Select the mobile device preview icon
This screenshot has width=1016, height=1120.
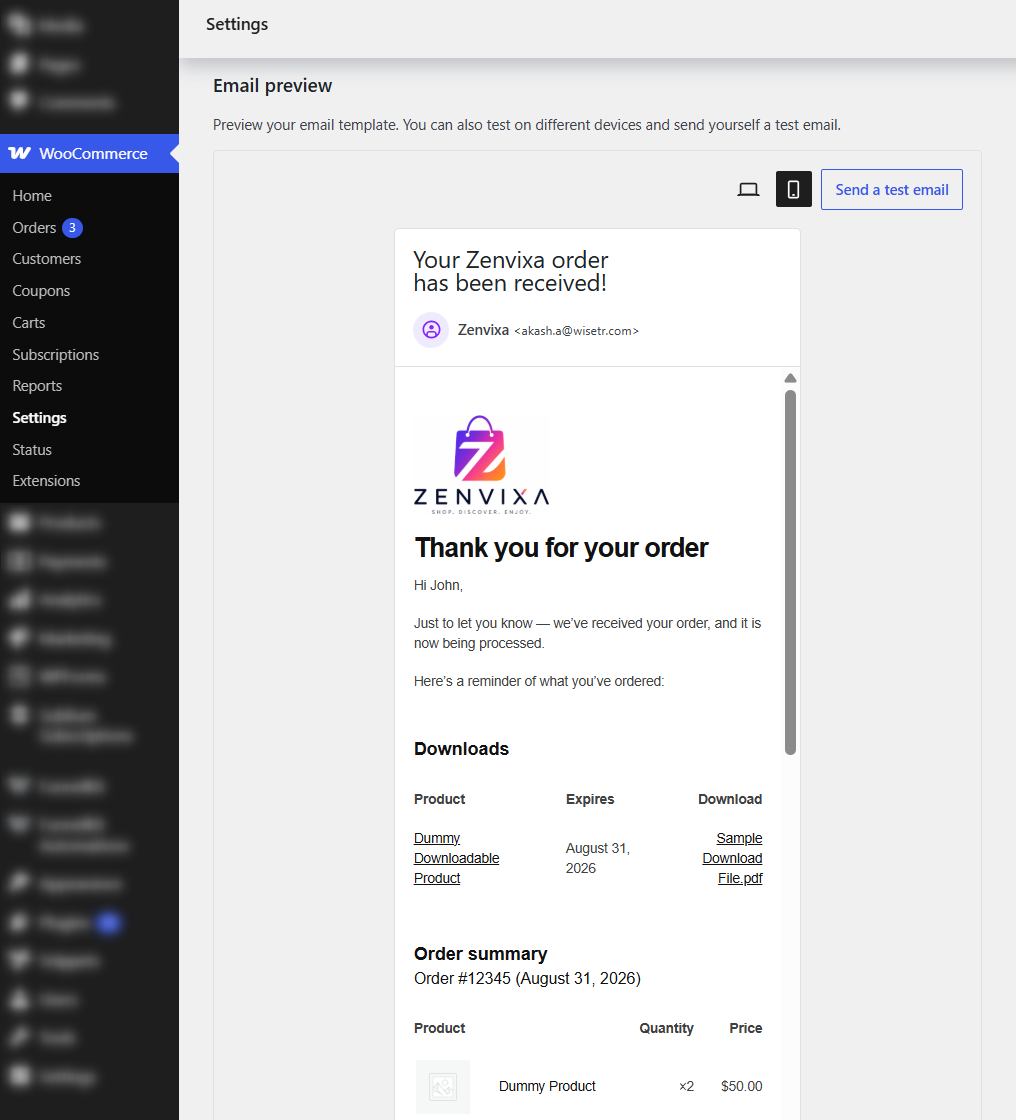click(x=793, y=189)
